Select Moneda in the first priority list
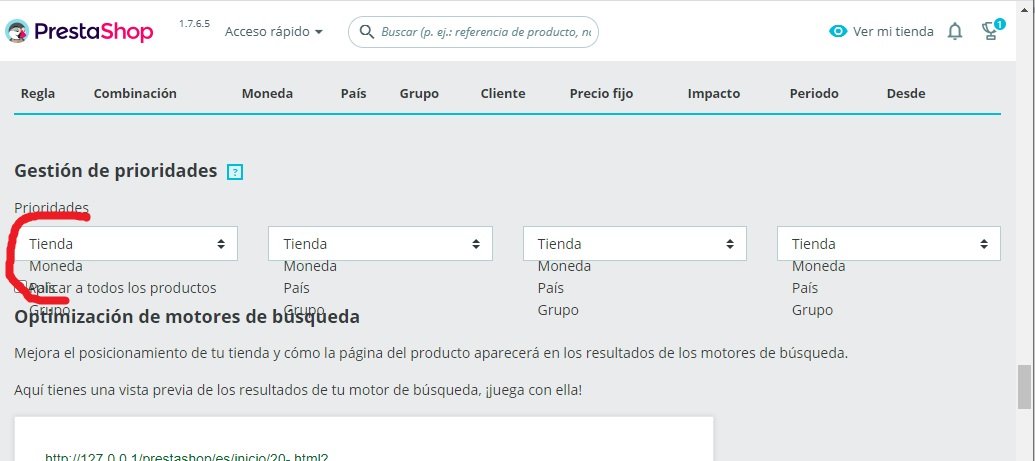This screenshot has height=461, width=1035. [56, 266]
